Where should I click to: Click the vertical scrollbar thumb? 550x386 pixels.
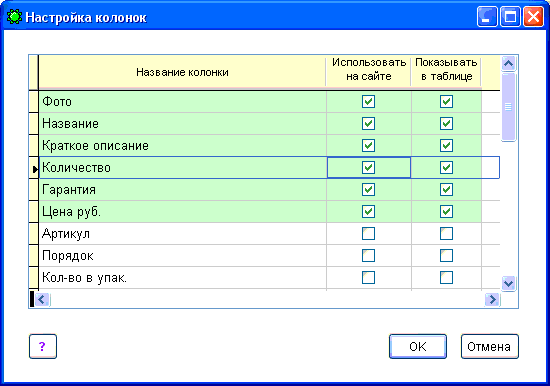click(508, 107)
